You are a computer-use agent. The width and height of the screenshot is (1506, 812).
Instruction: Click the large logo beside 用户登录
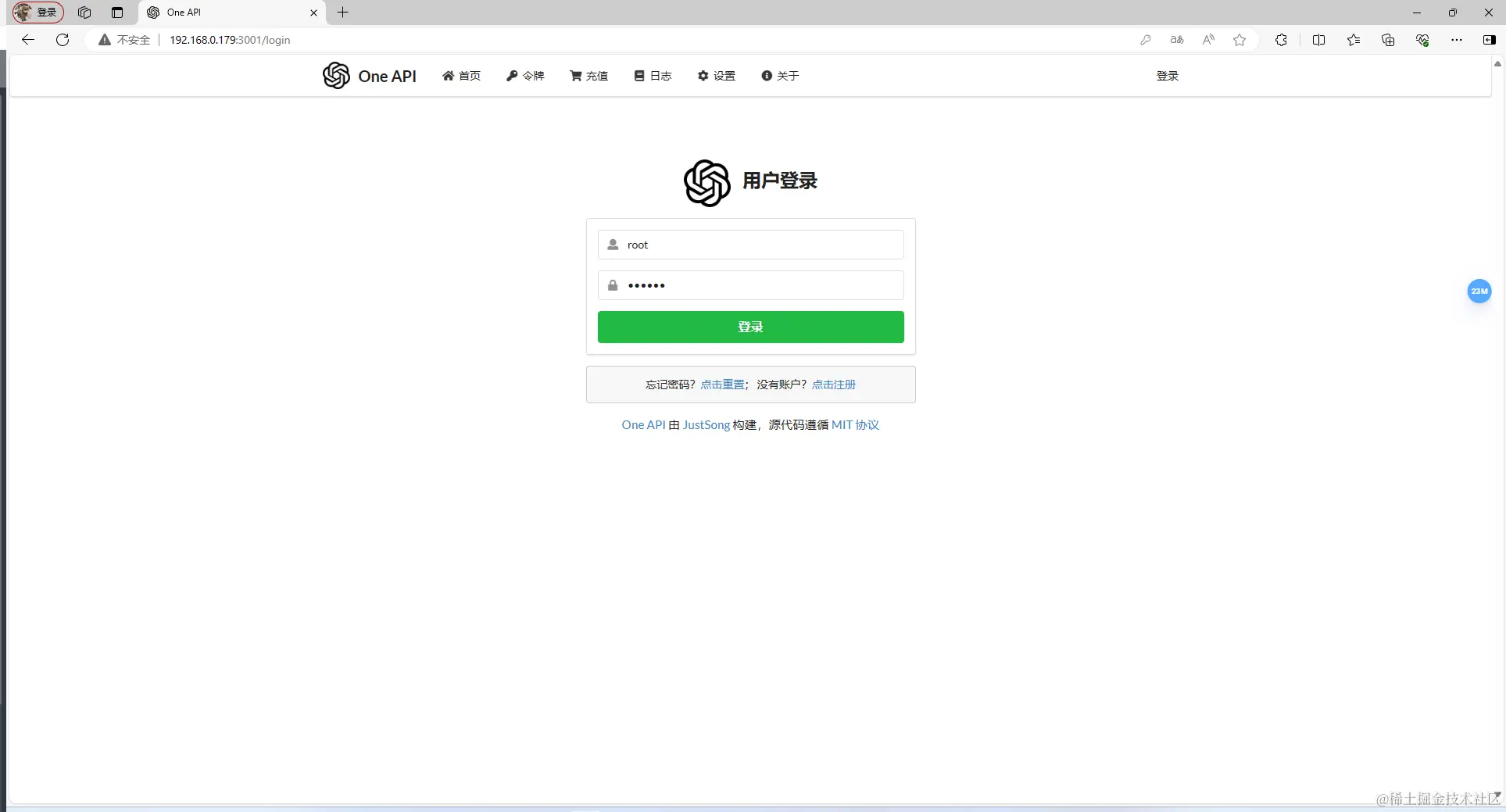click(706, 183)
